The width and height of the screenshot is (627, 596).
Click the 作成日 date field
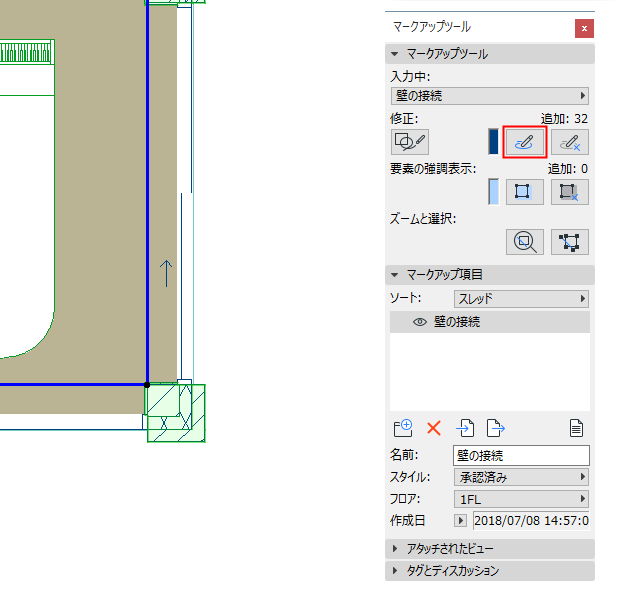point(531,520)
